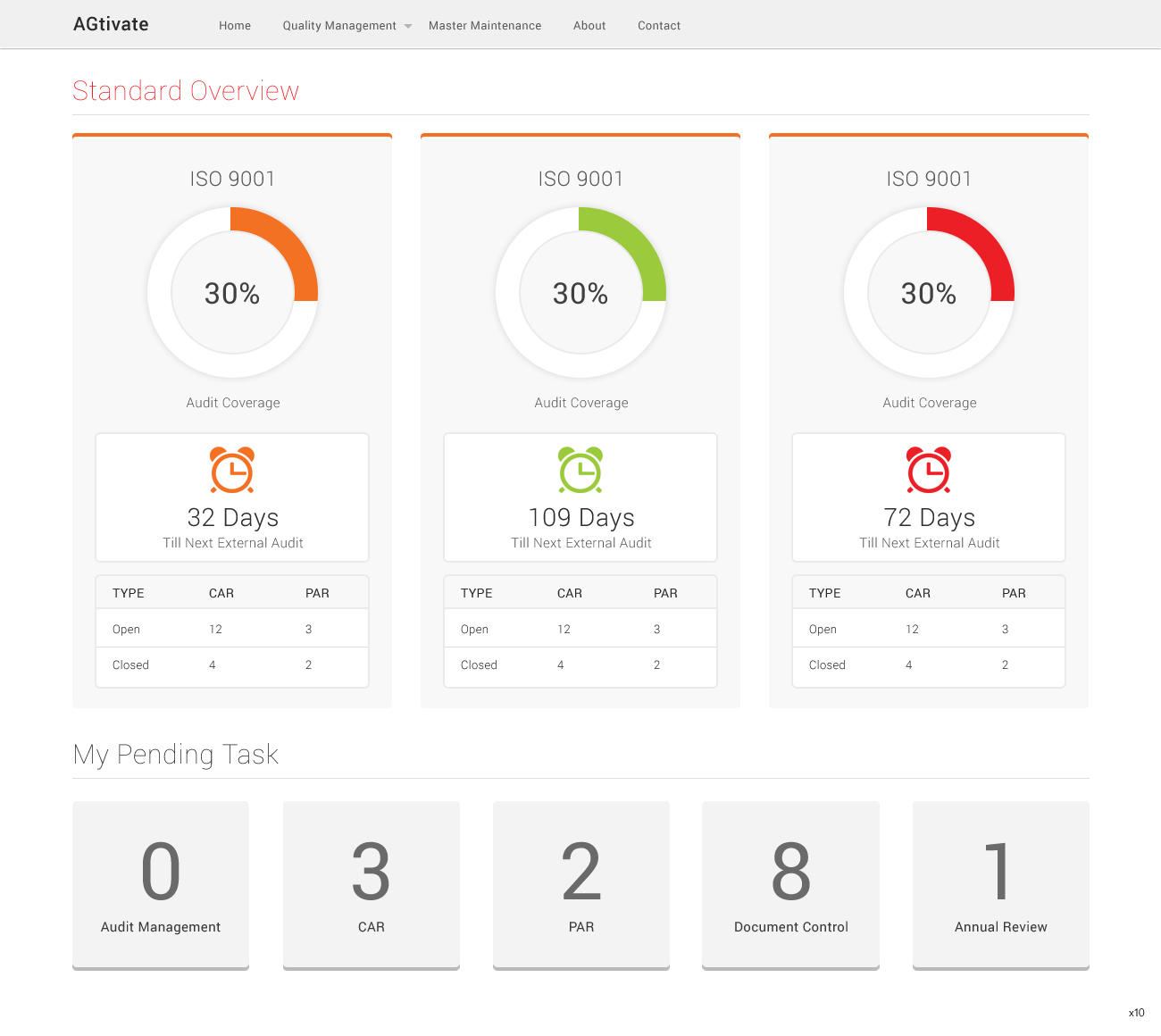Image resolution: width=1161 pixels, height=1036 pixels.
Task: Click Audit Coverage label in orange card
Action: click(233, 403)
